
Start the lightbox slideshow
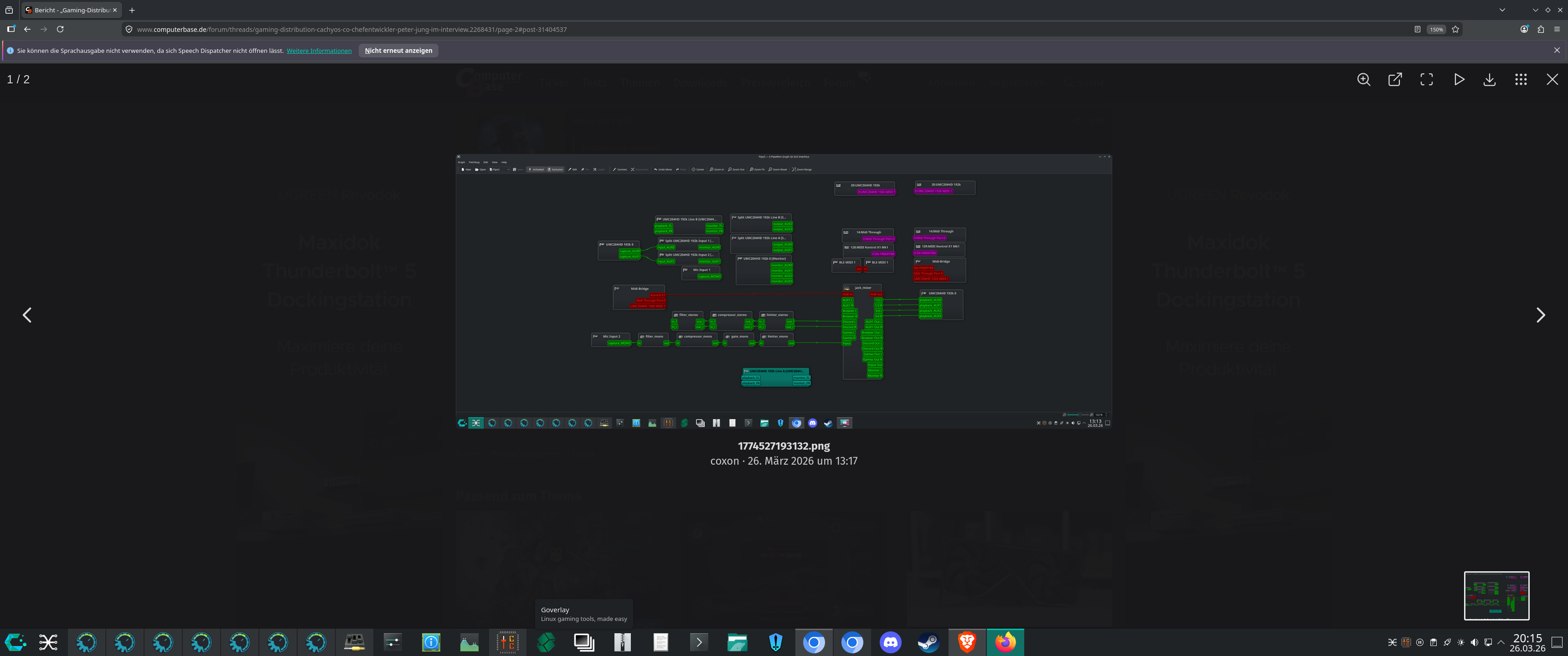tap(1459, 80)
